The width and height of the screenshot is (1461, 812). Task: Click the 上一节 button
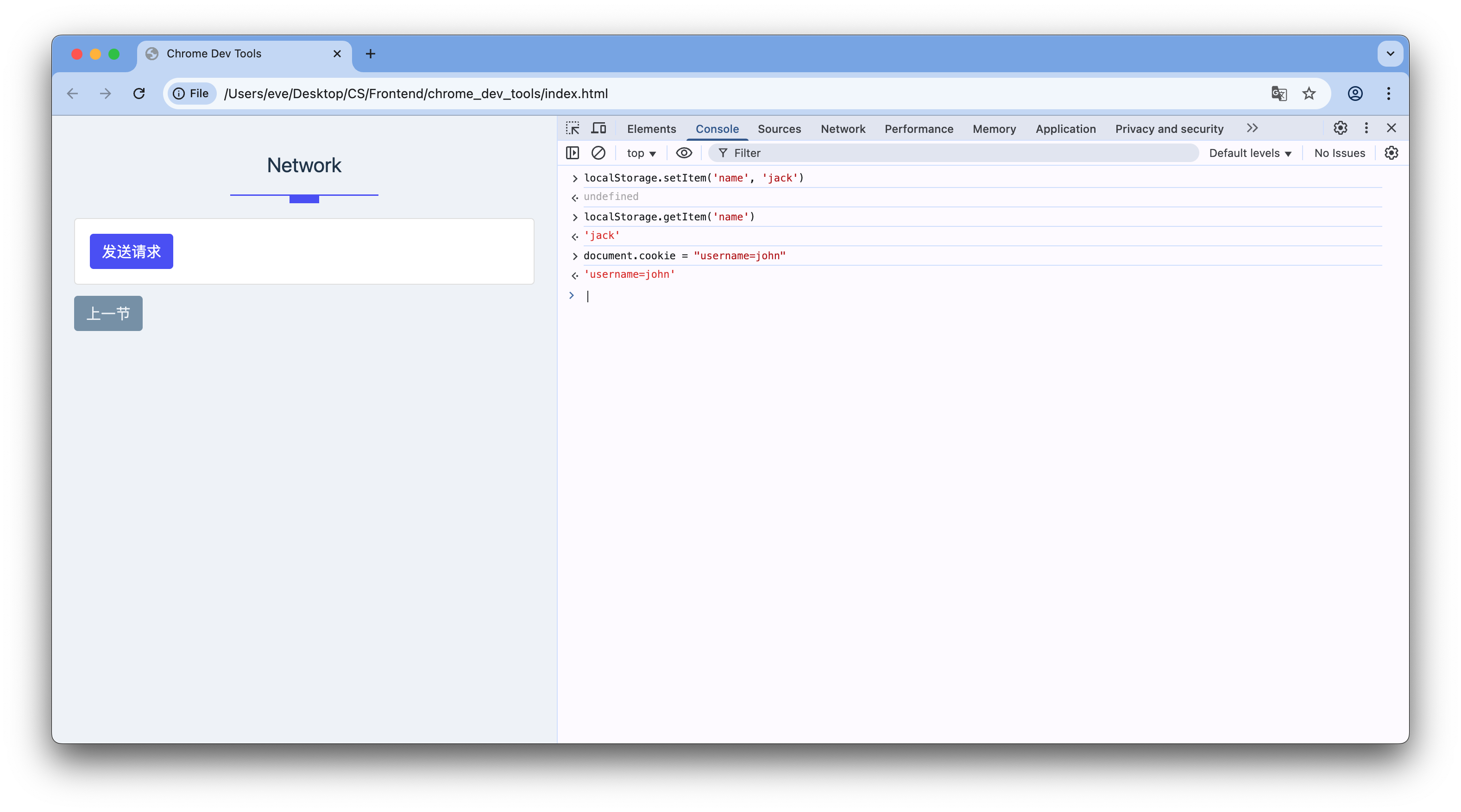coord(108,313)
